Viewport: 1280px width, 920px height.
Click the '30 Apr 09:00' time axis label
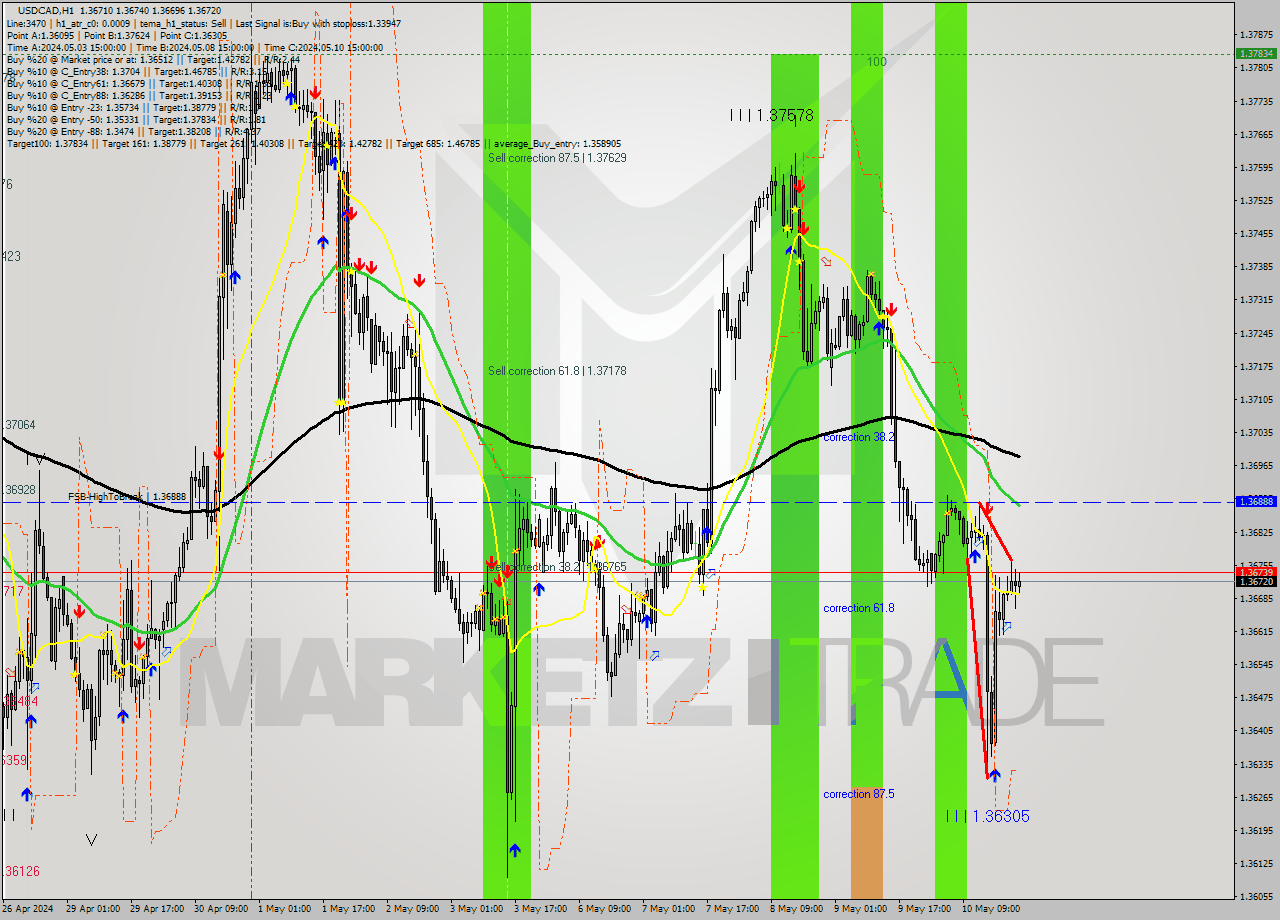tap(222, 909)
